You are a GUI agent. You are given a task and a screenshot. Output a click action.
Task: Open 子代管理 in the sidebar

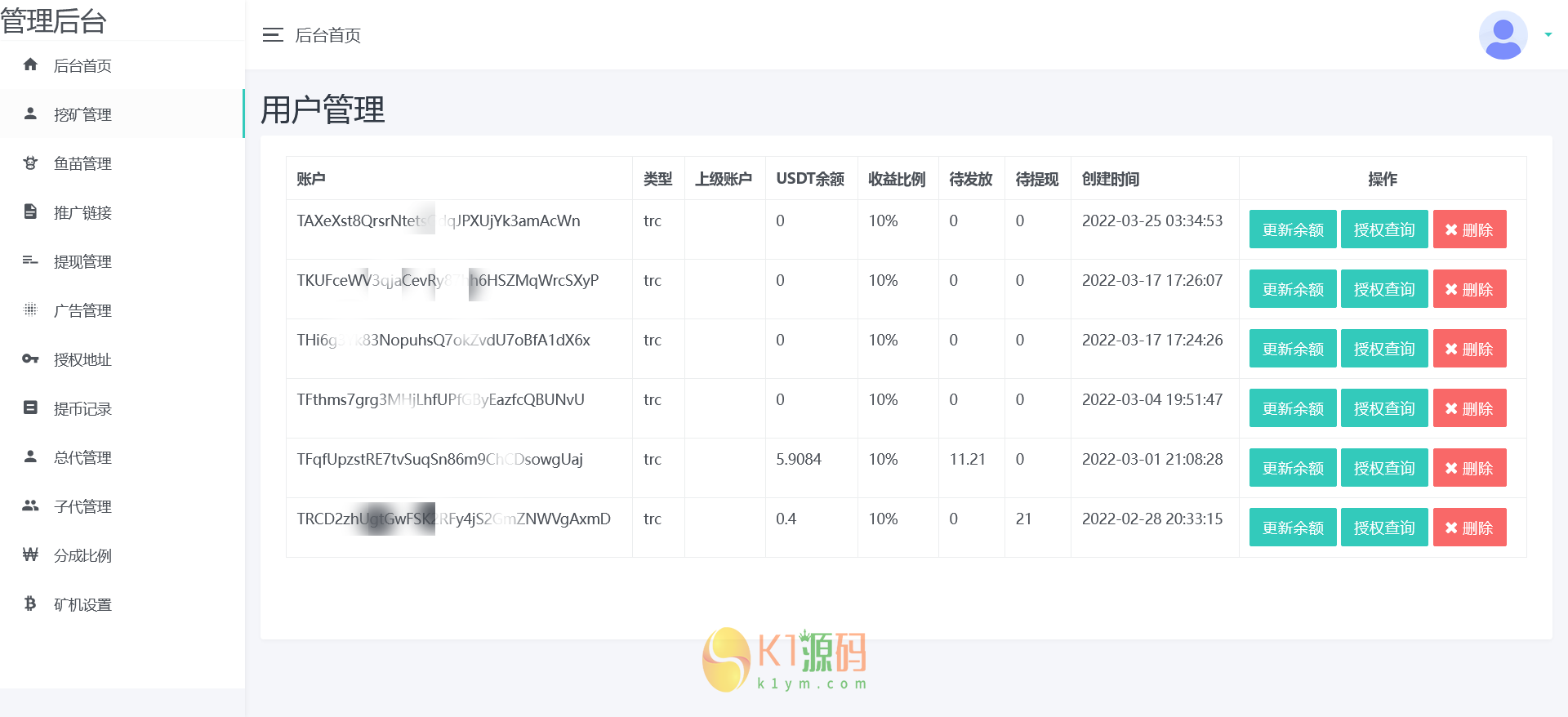pos(122,506)
